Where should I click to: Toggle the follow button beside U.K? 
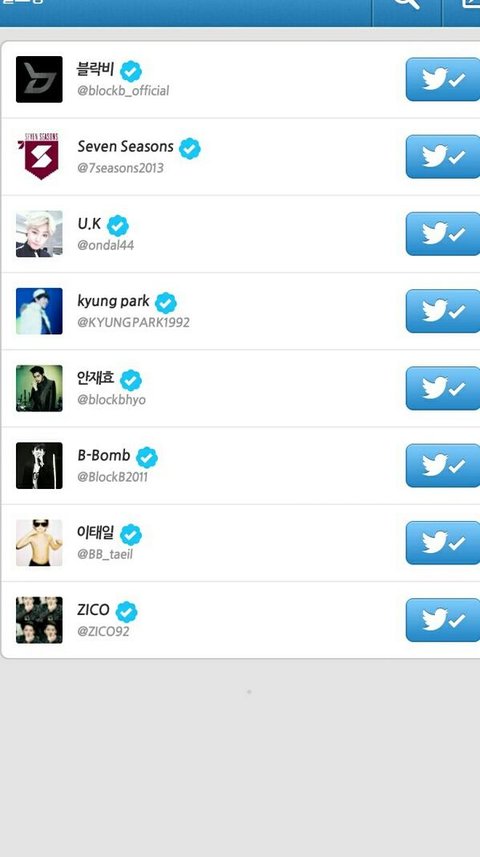coord(443,234)
